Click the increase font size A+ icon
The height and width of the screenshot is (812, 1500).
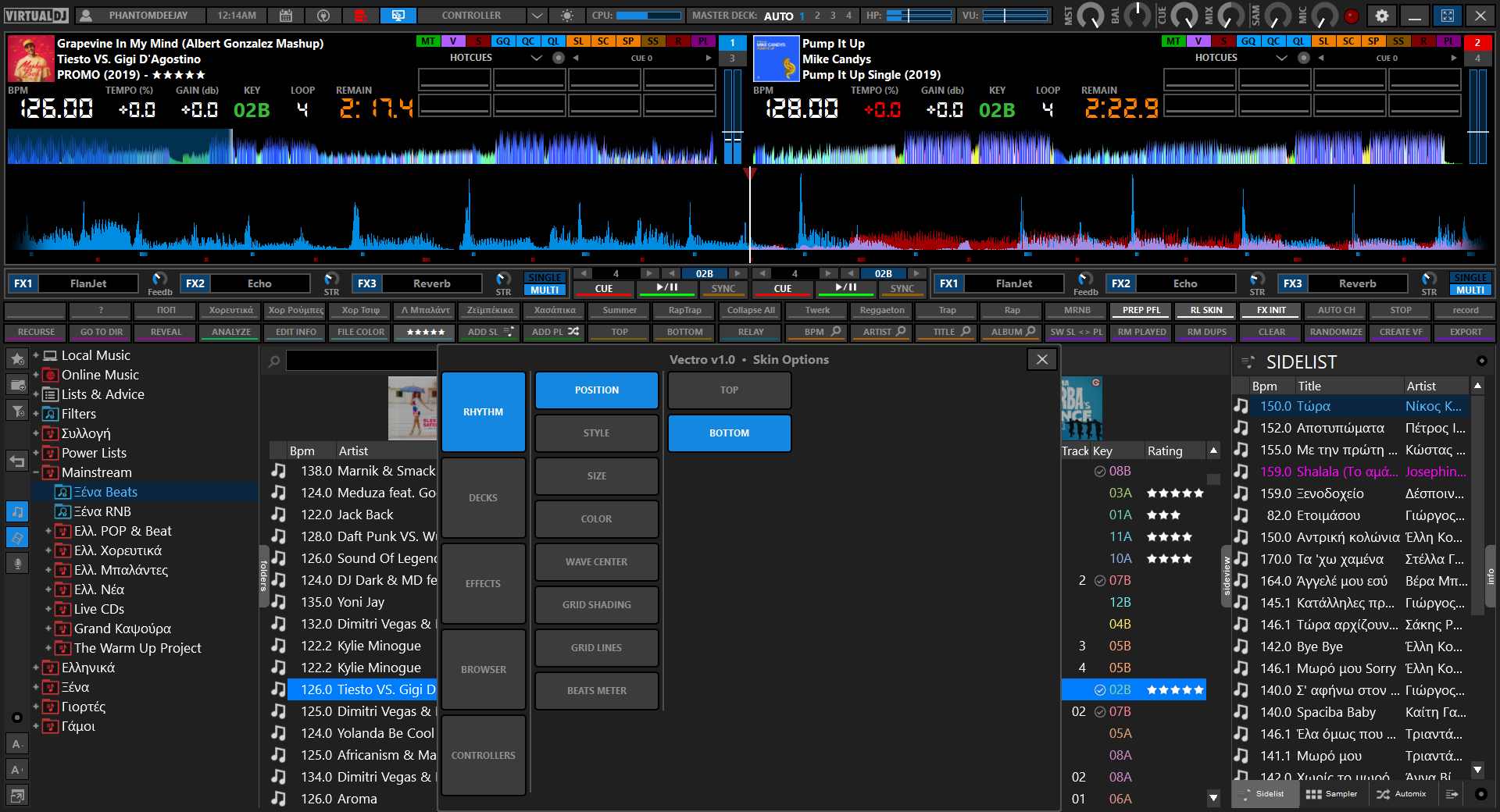pyautogui.click(x=17, y=770)
